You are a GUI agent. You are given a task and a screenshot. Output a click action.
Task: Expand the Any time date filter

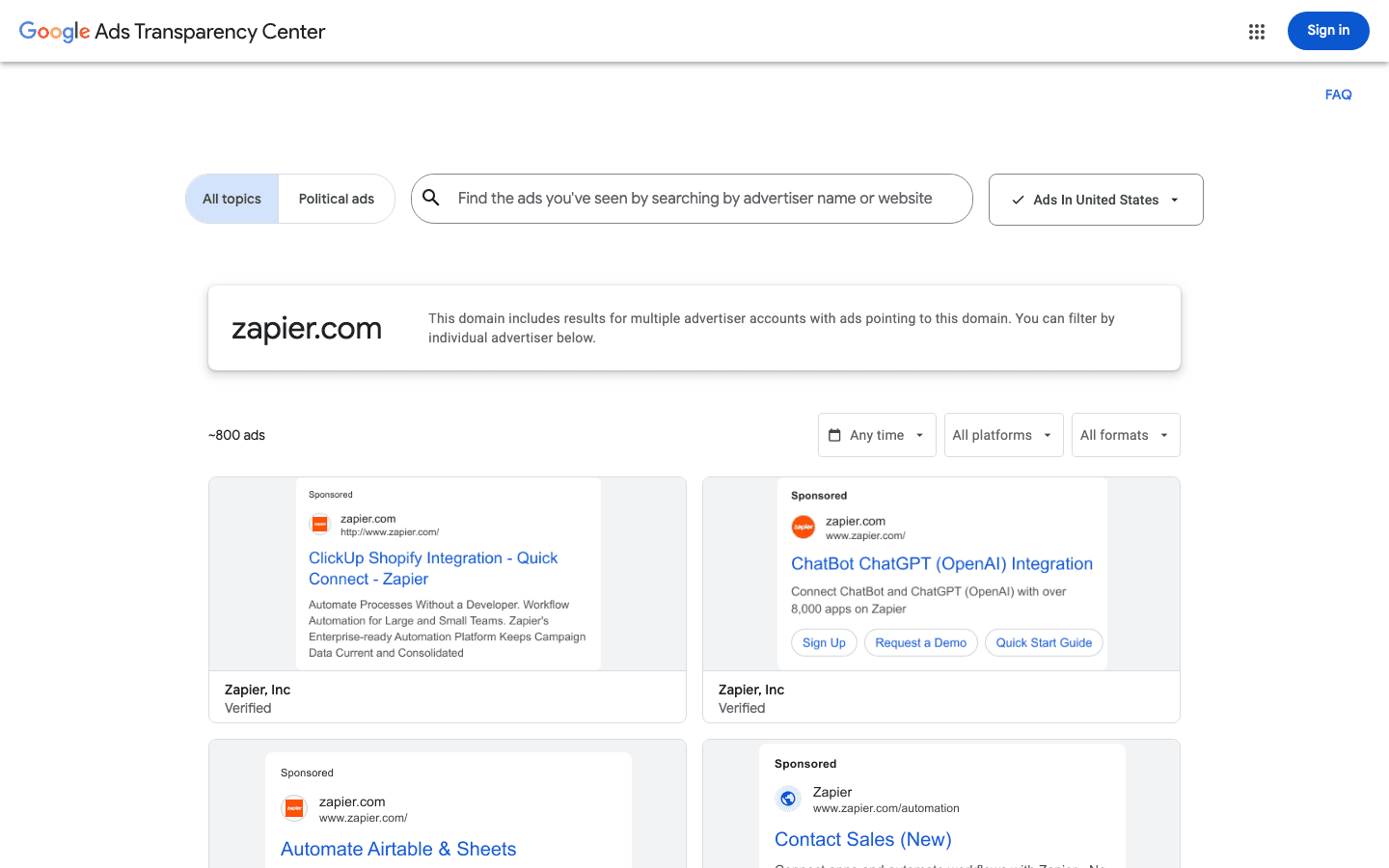[x=877, y=435]
